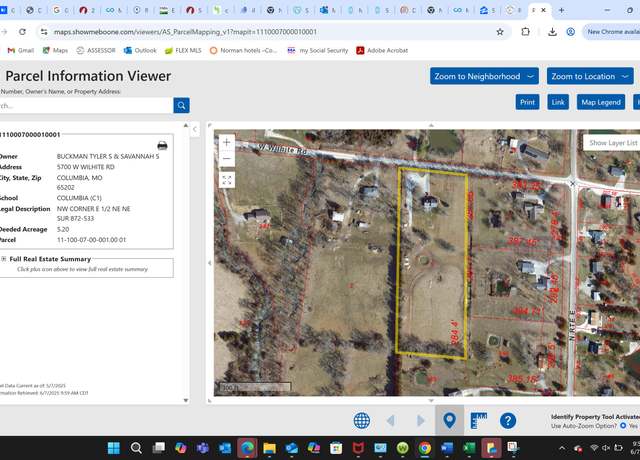Select the Identify Property pin tool
This screenshot has width=640, height=460.
(449, 420)
